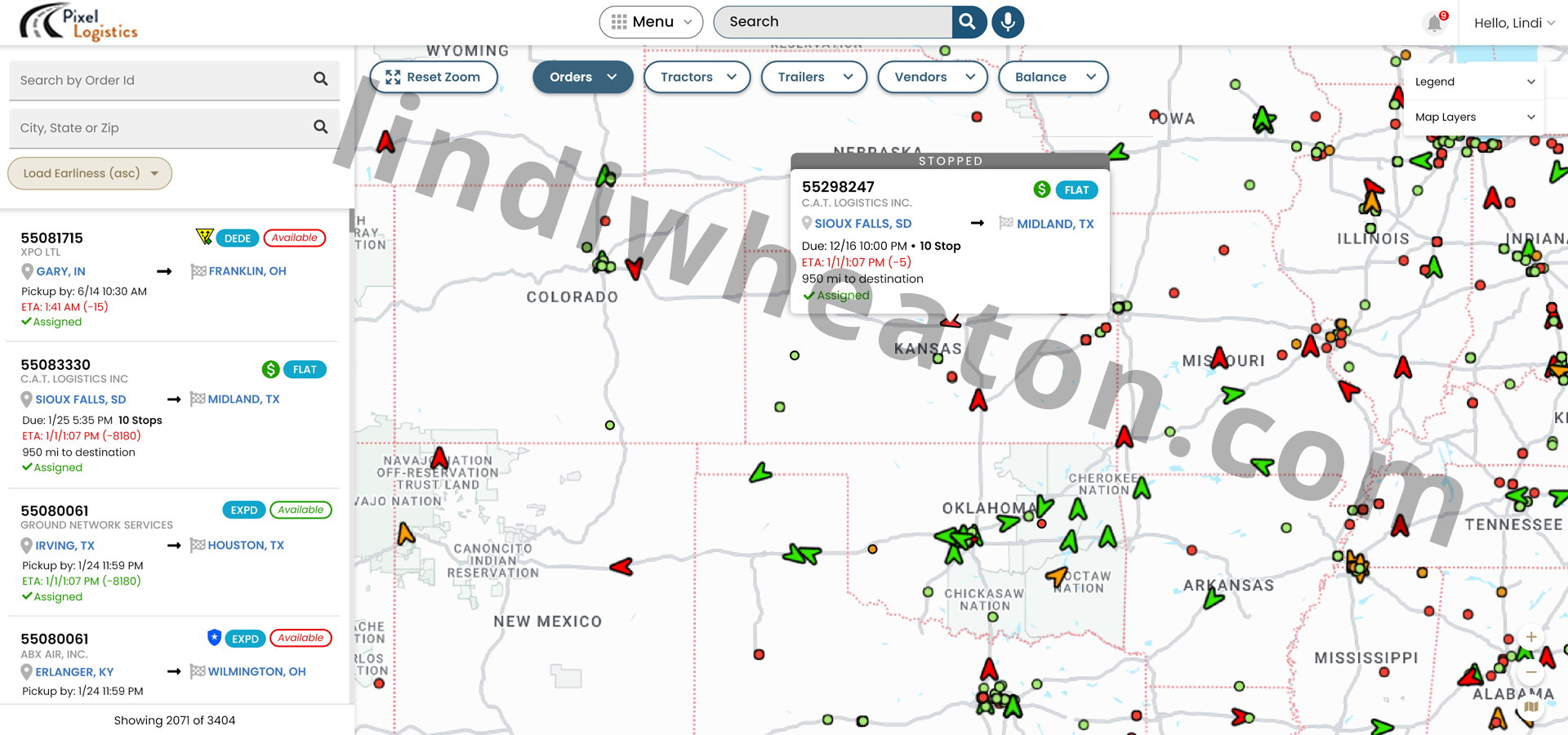Open the SIOUX FALLS, SD link in popup
The height and width of the screenshot is (735, 1568).
pos(862,224)
